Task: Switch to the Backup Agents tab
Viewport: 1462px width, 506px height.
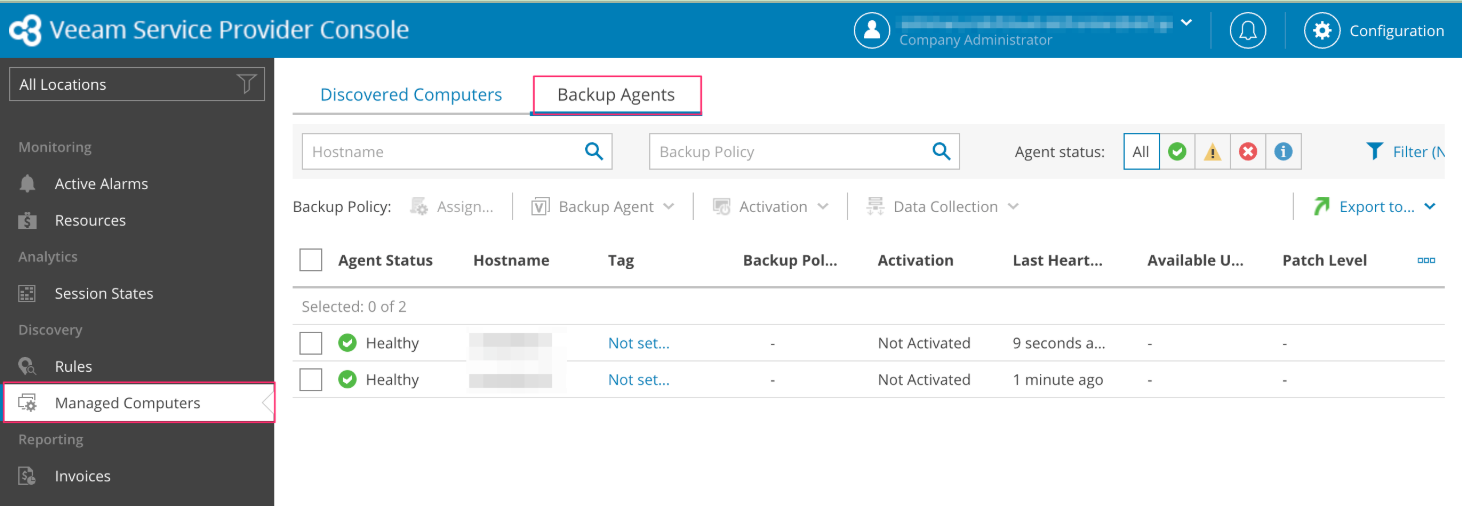Action: [616, 95]
